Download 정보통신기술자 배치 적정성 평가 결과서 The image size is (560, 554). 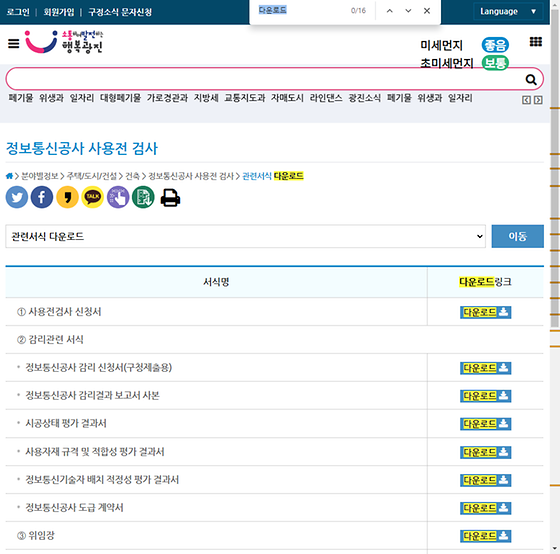pos(485,480)
